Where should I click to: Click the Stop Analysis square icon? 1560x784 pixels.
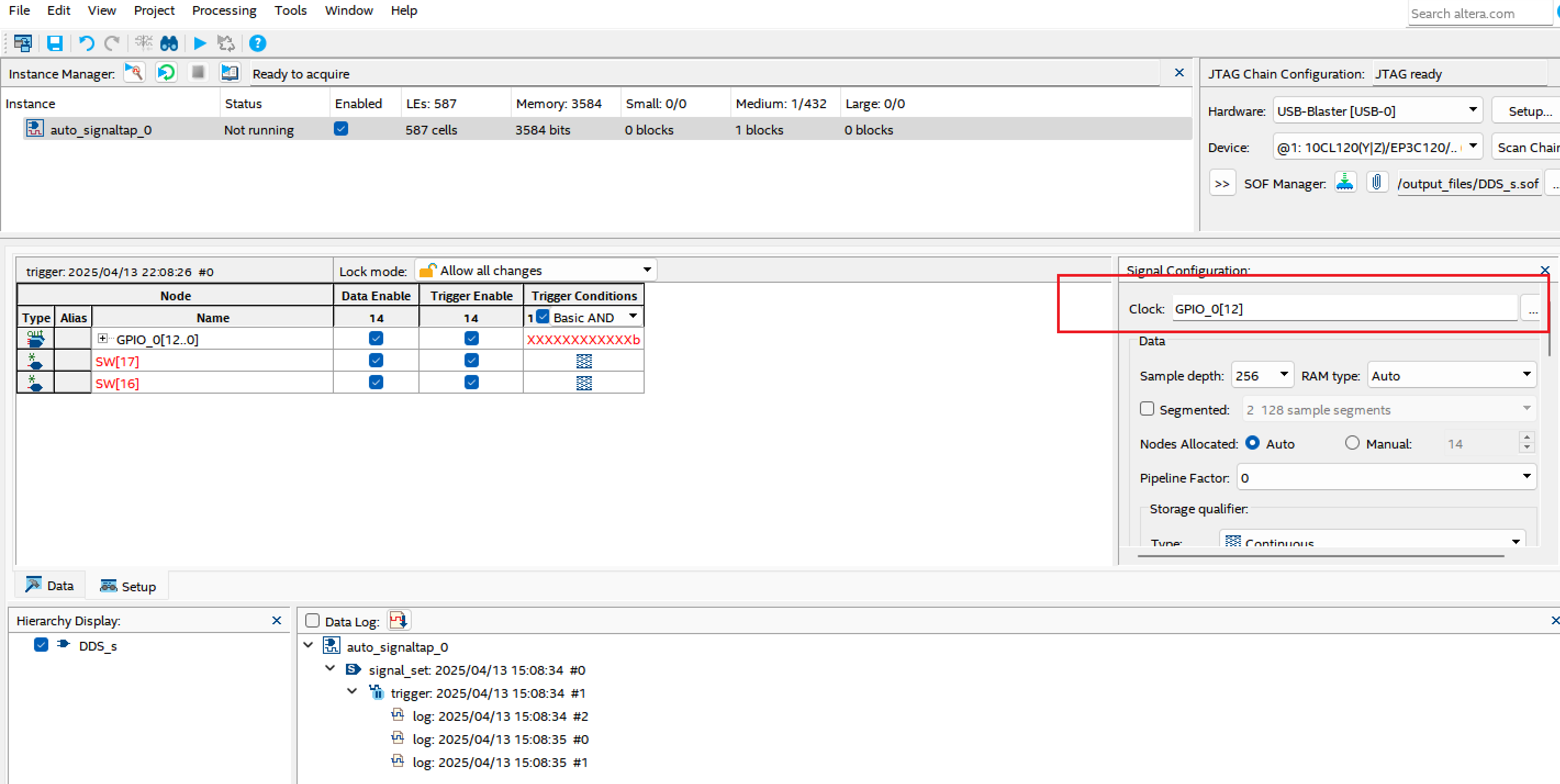(198, 72)
